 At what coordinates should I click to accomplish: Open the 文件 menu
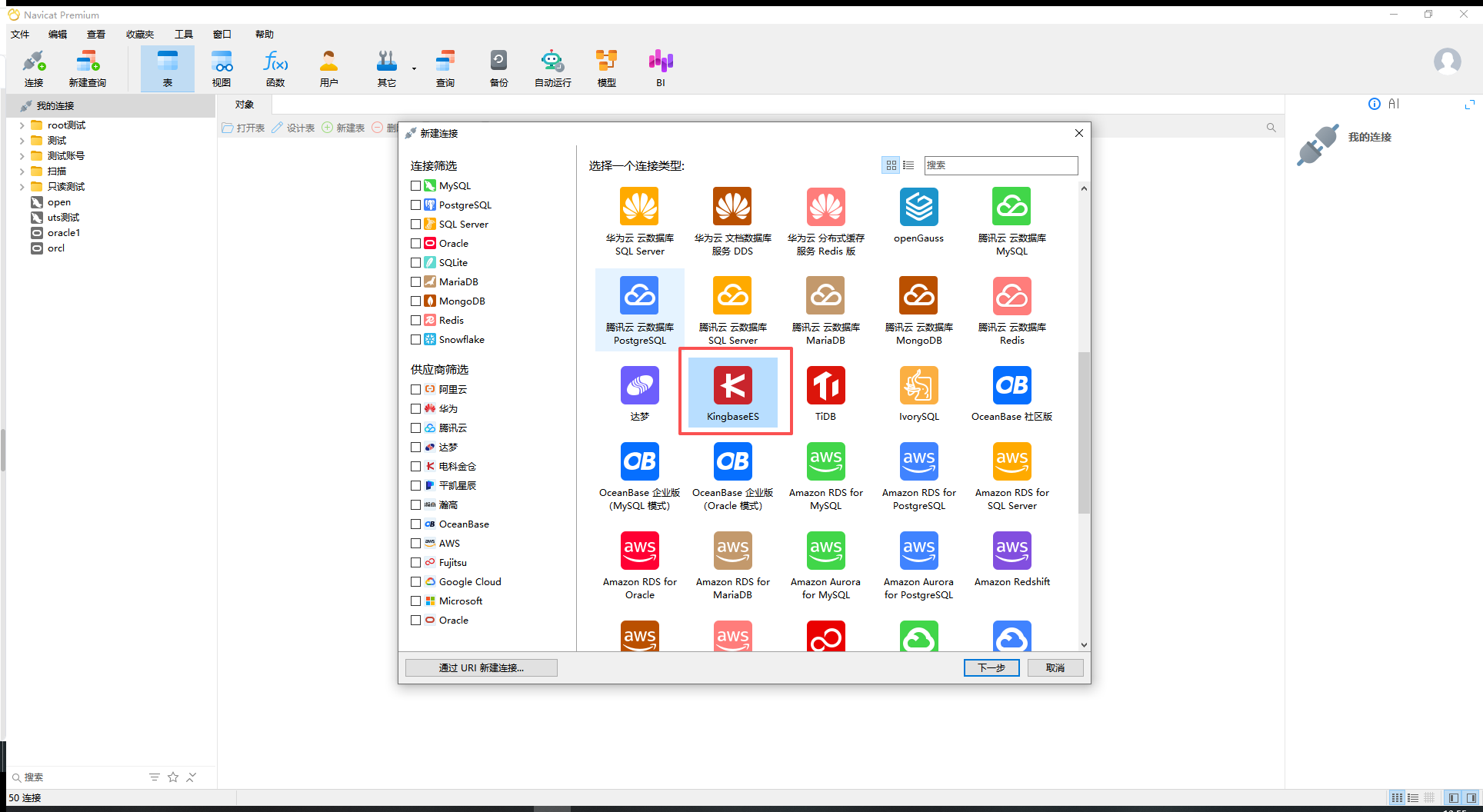coord(20,34)
